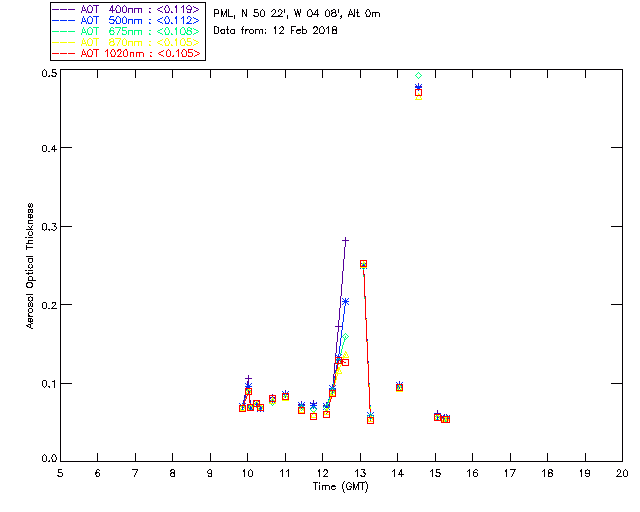Click the x-axis label 17
This screenshot has height=512, width=640.
coord(510,473)
